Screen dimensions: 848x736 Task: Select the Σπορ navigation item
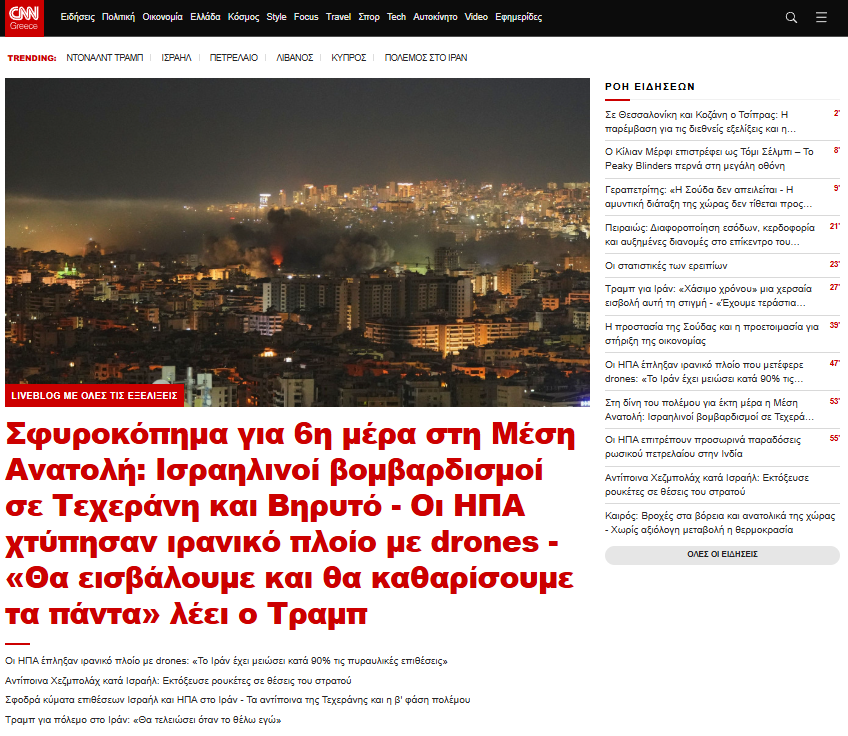tap(369, 17)
